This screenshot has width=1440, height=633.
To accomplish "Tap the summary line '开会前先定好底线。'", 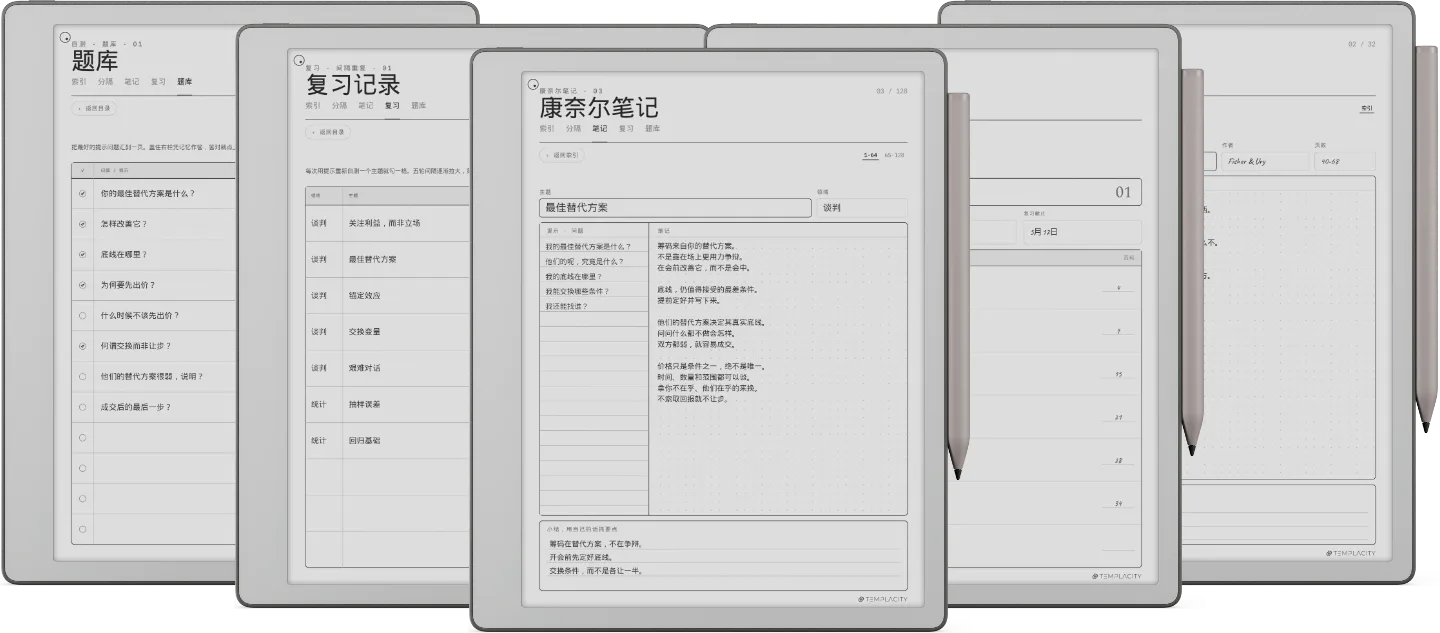I will point(582,557).
